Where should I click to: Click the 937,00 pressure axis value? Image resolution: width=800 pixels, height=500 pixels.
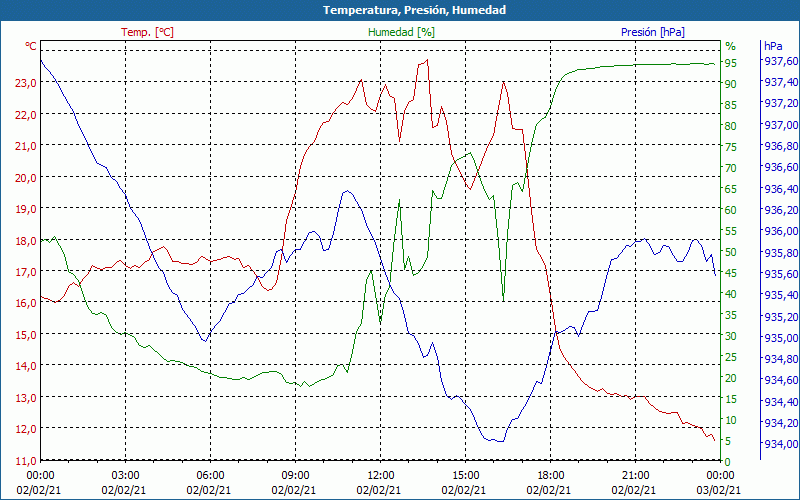coord(781,125)
